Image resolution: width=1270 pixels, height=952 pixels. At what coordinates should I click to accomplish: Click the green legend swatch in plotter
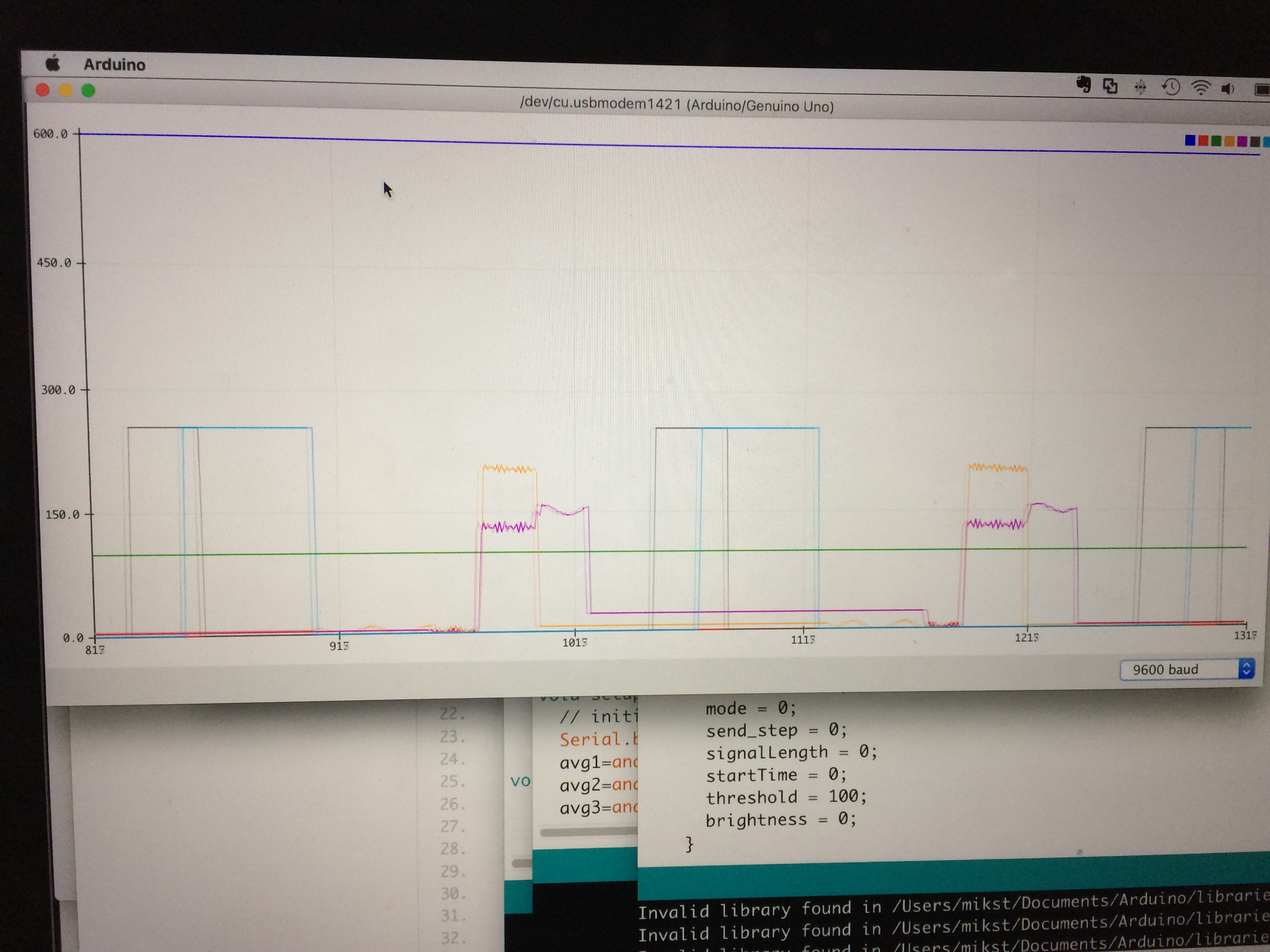coord(1216,141)
